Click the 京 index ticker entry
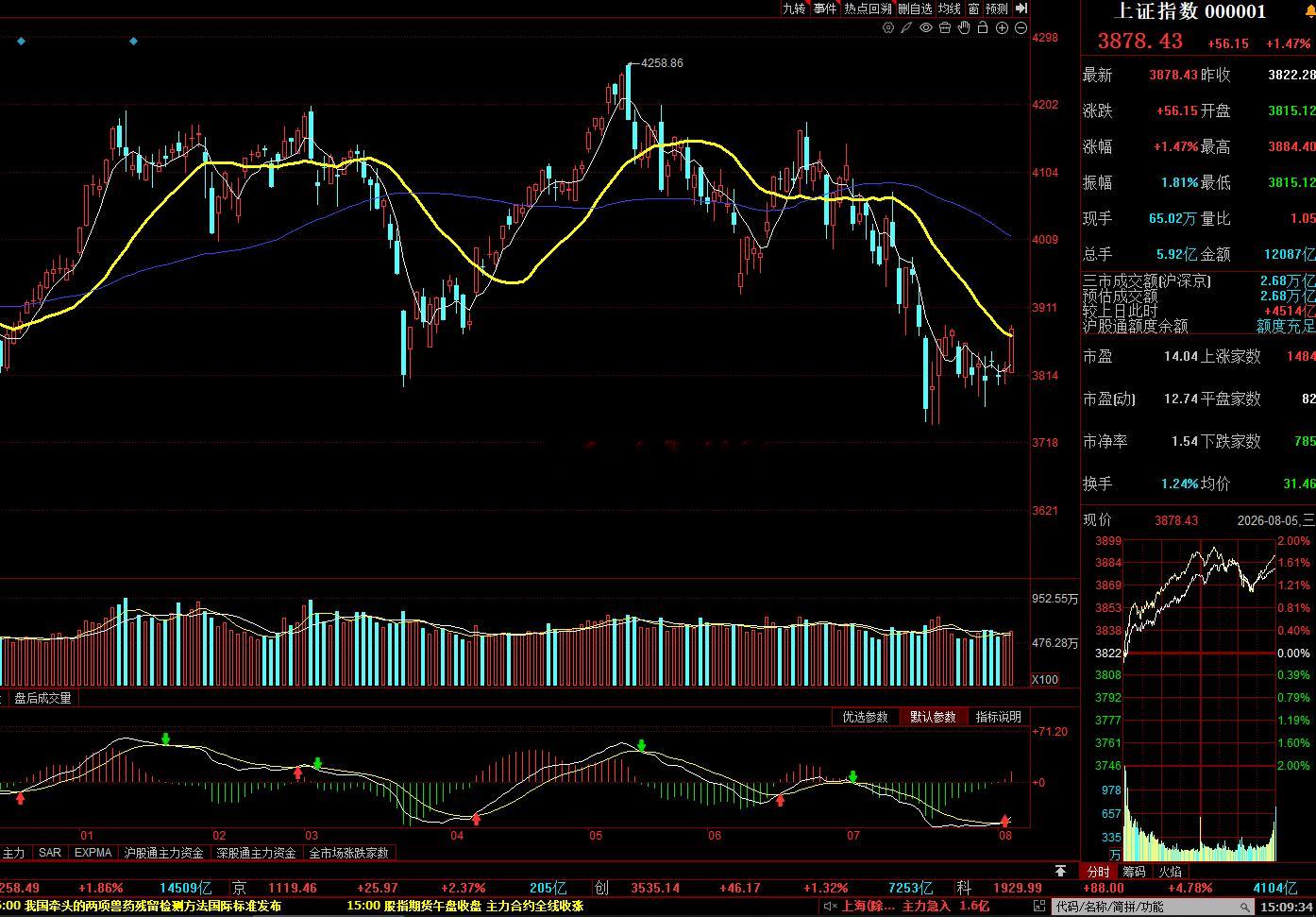Image resolution: width=1316 pixels, height=917 pixels. (239, 889)
